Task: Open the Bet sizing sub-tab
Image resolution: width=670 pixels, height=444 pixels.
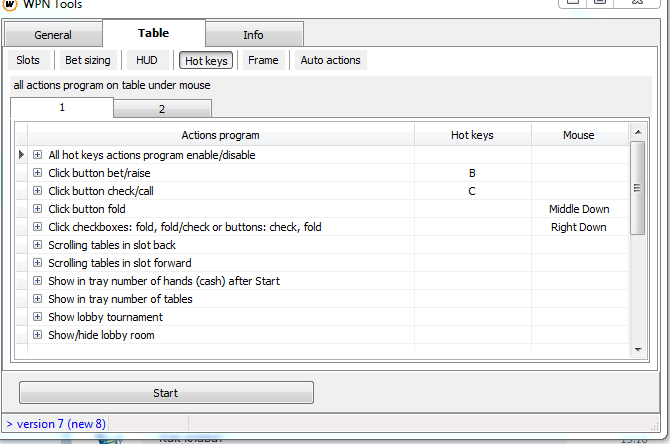Action: tap(88, 60)
